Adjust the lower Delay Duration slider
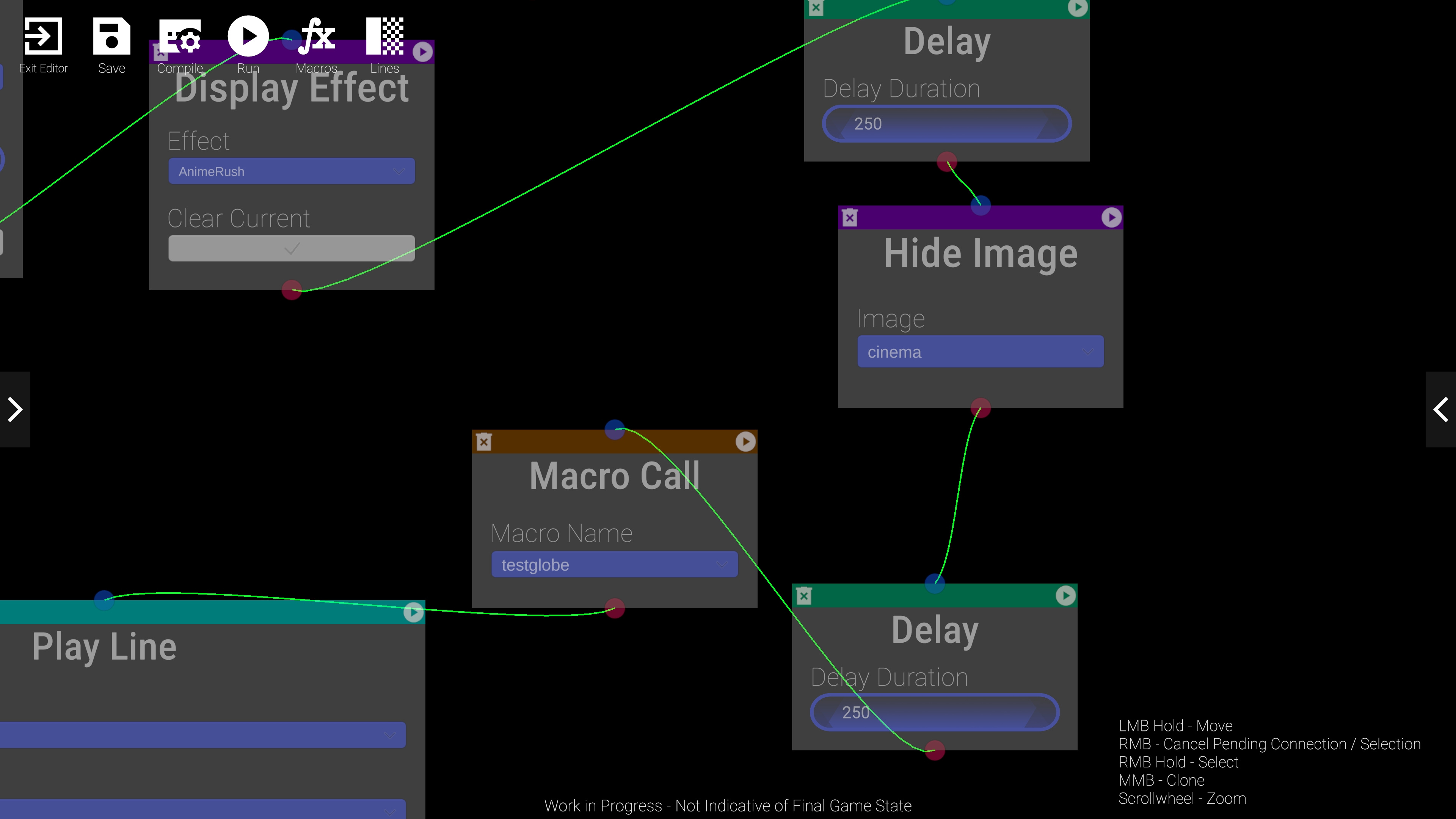 point(934,712)
